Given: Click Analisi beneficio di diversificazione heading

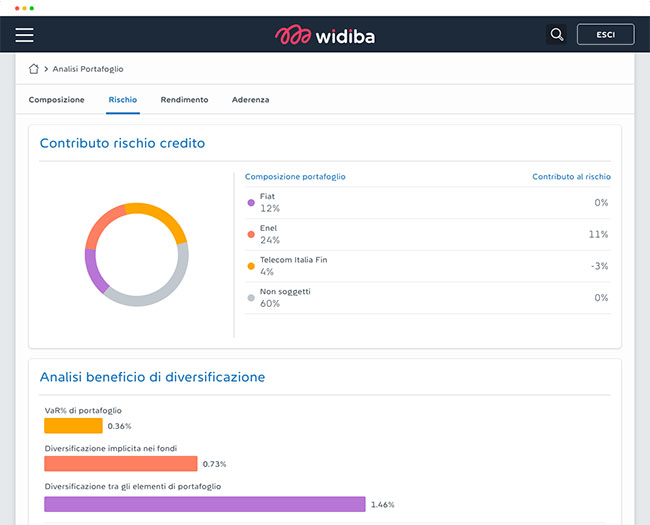Looking at the screenshot, I should [152, 377].
